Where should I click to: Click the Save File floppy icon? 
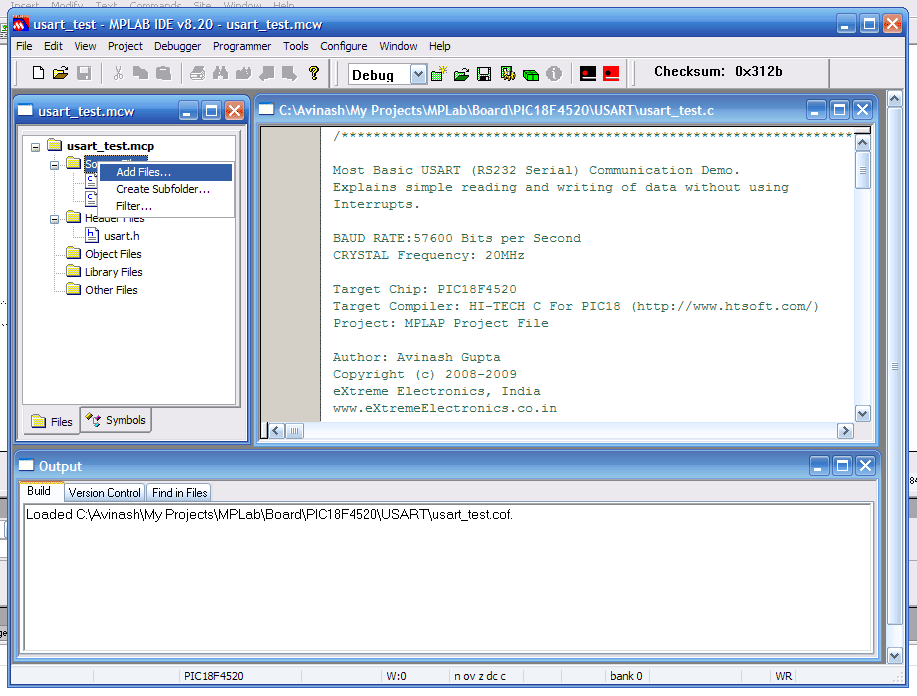click(84, 73)
